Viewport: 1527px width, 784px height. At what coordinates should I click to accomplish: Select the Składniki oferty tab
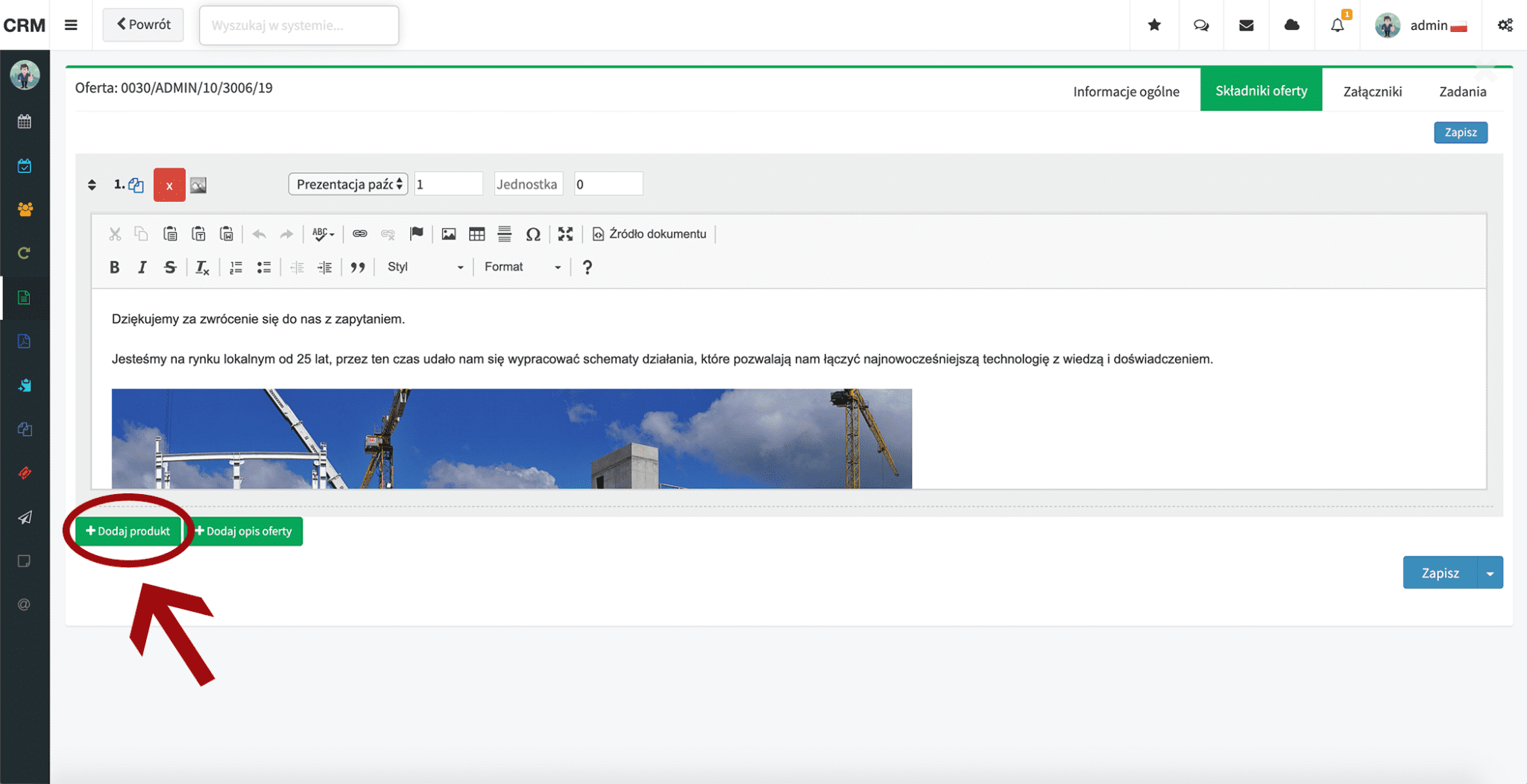point(1261,90)
